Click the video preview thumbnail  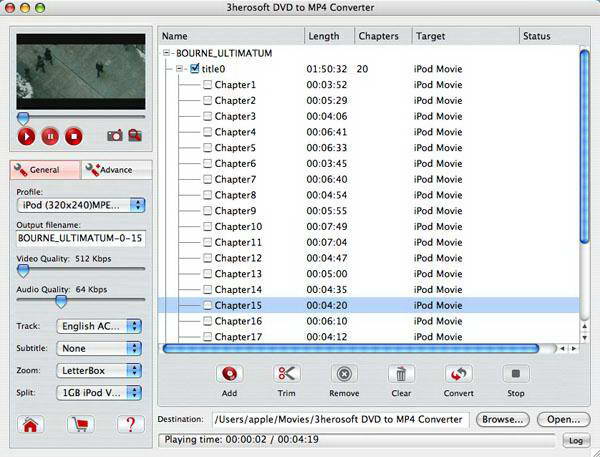click(x=81, y=72)
